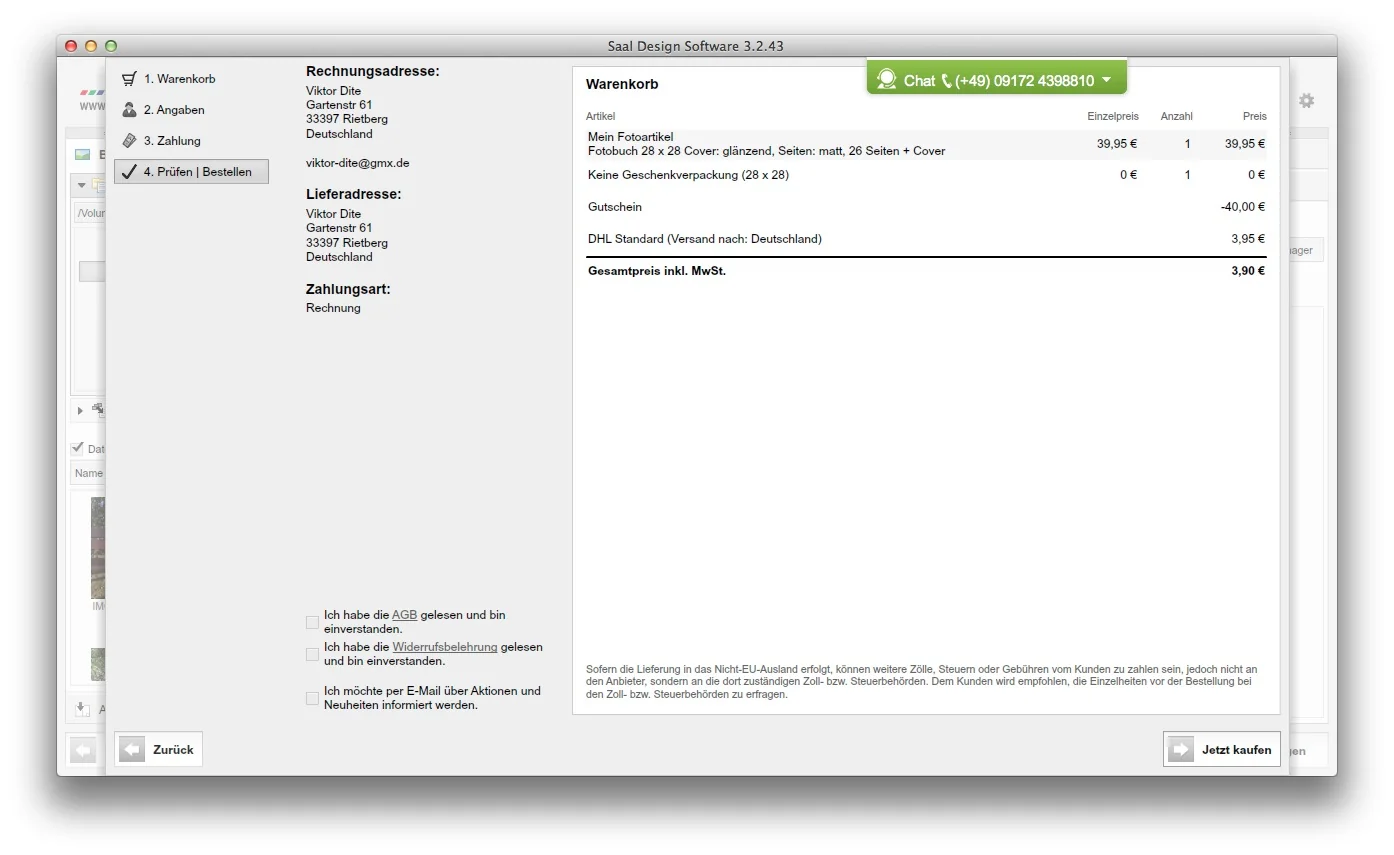Expand the collapsed tree arrow in background panel
Image resolution: width=1394 pixels, height=855 pixels.
pyautogui.click(x=80, y=410)
